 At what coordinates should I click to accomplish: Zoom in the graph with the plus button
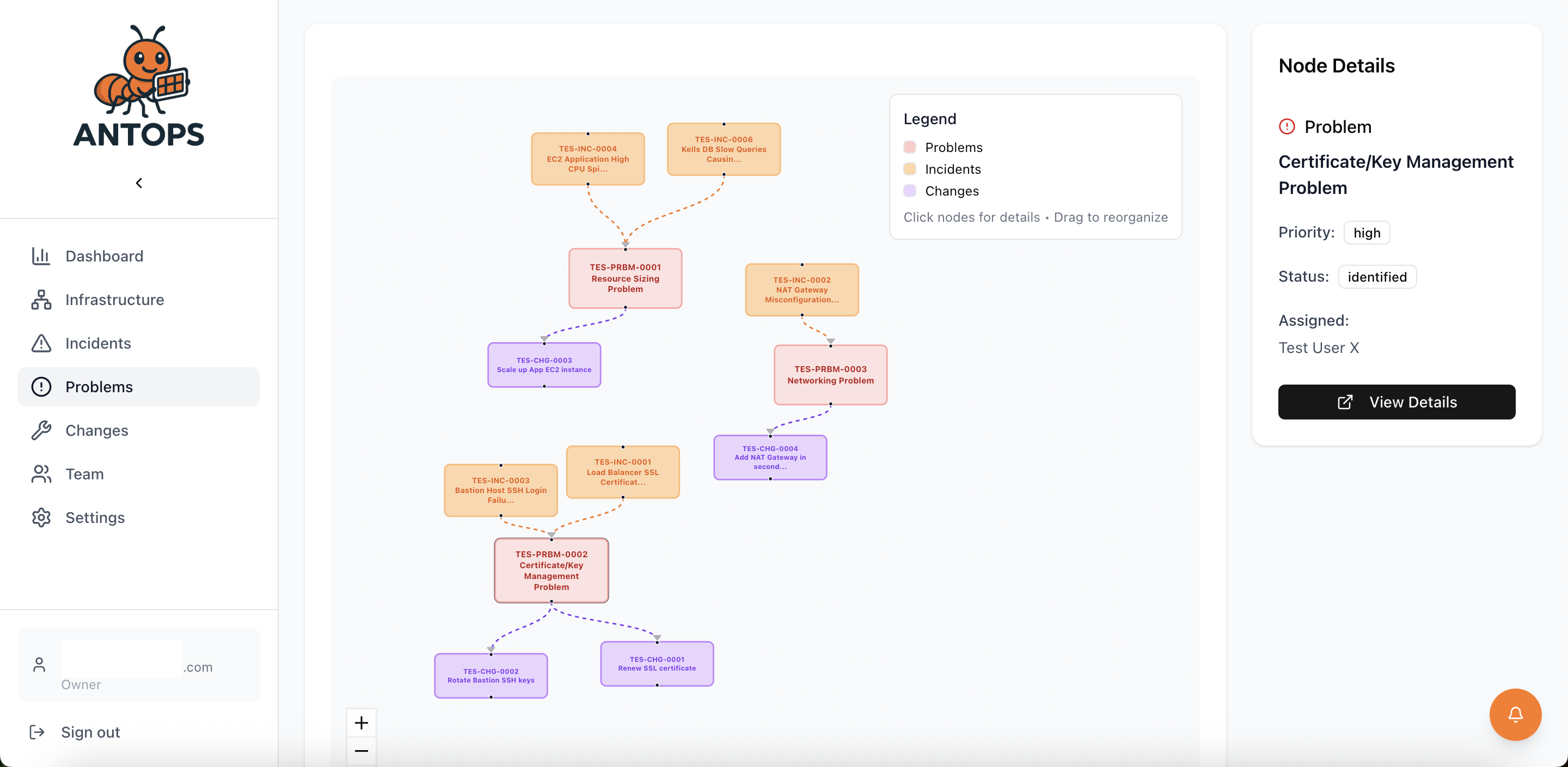point(361,722)
